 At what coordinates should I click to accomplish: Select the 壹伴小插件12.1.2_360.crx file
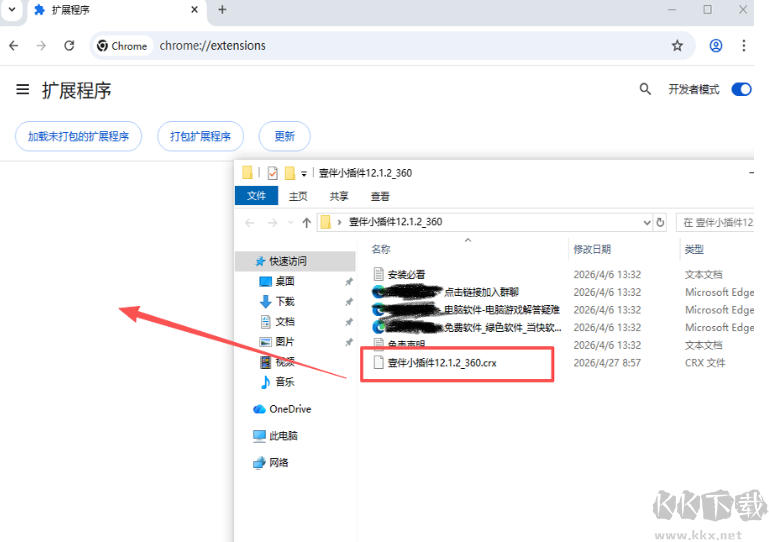coord(441,362)
